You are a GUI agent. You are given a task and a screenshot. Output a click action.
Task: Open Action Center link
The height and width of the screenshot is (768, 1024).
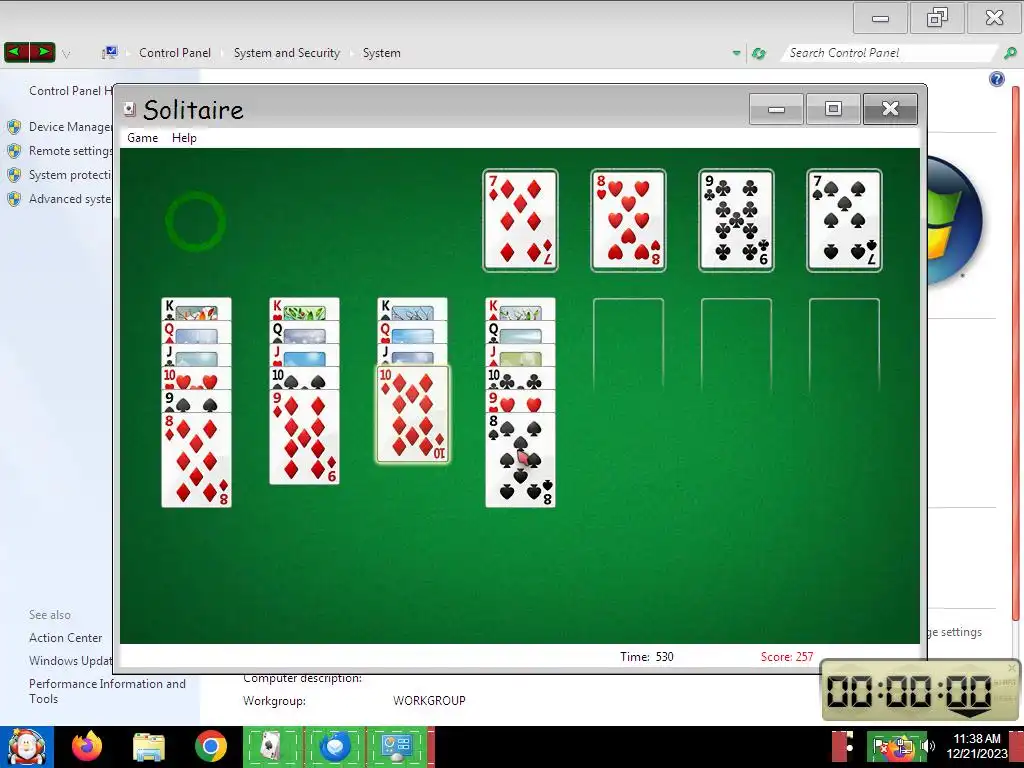coord(65,637)
